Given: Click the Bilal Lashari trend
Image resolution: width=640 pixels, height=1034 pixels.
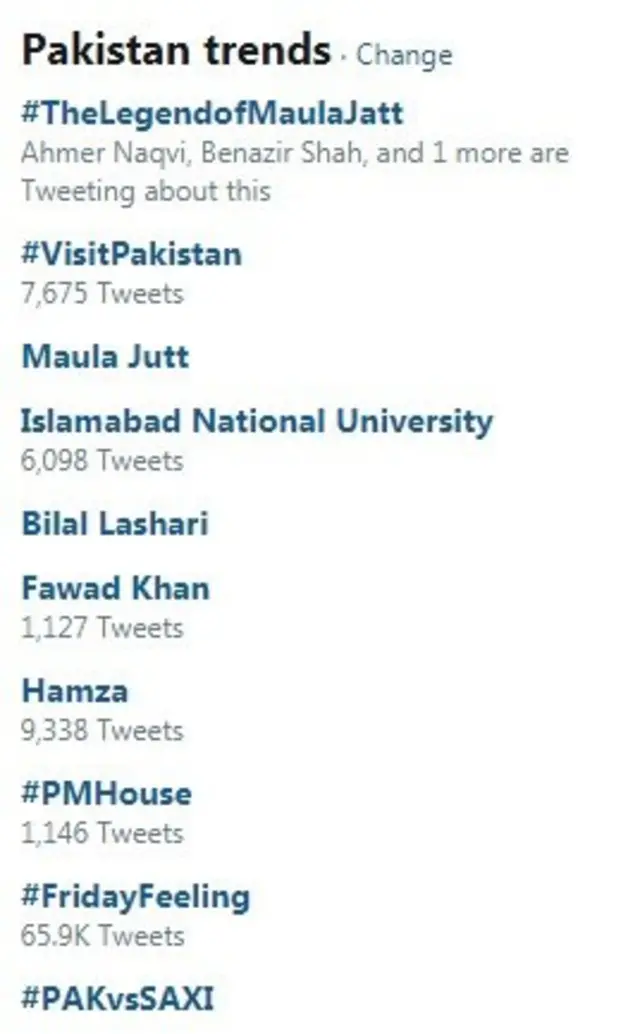Looking at the screenshot, I should [114, 523].
